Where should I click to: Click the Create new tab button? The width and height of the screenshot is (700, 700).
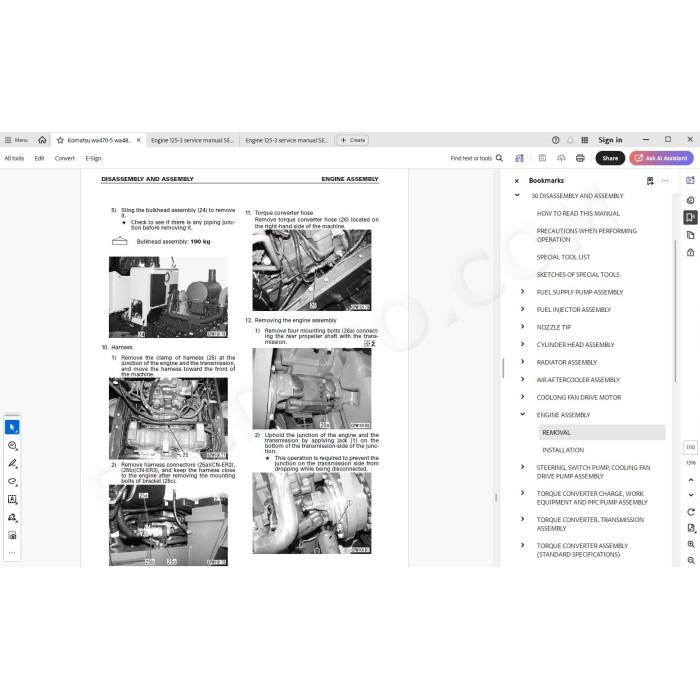[353, 140]
